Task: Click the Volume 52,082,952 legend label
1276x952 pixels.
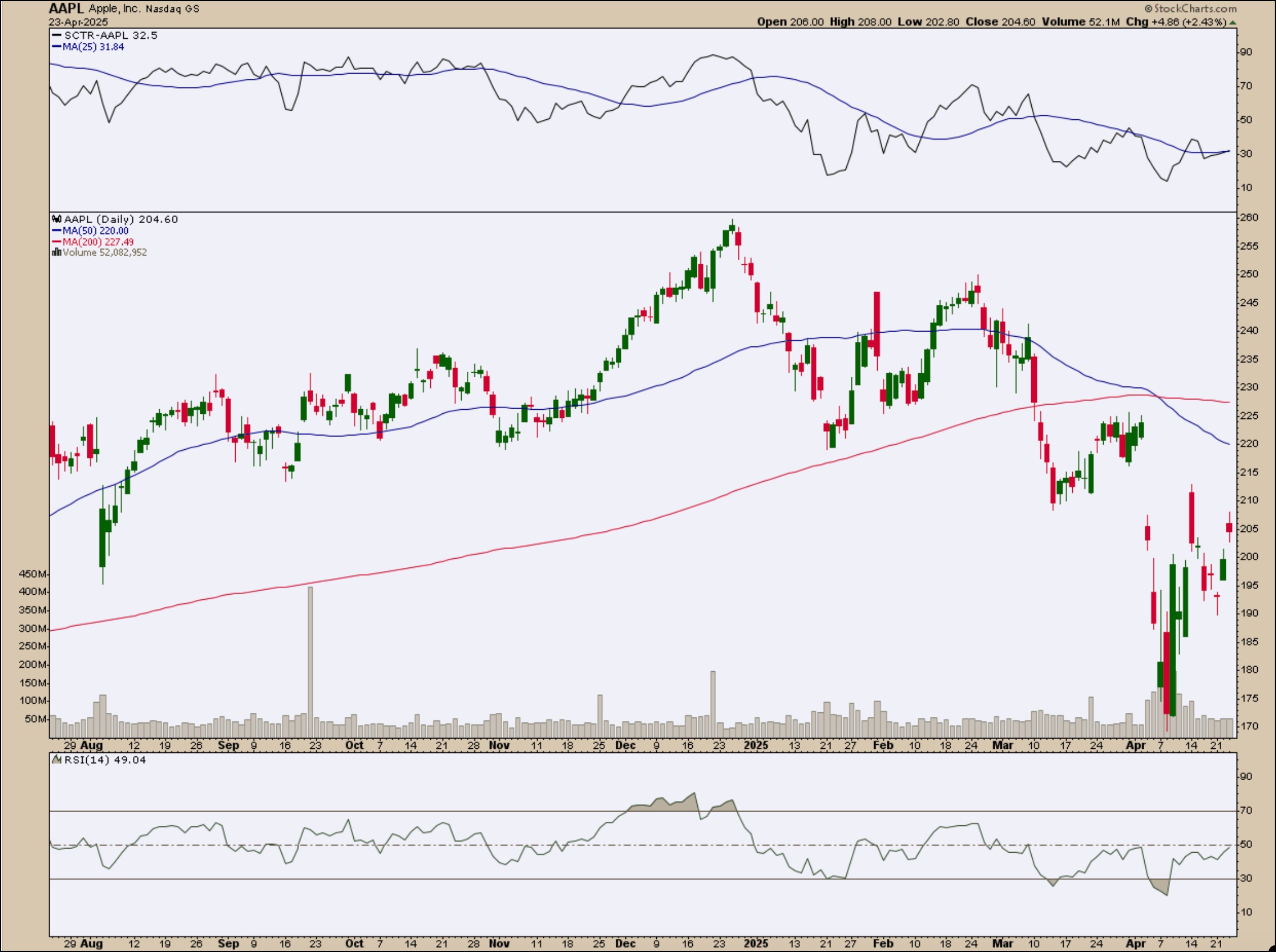Action: (x=105, y=252)
